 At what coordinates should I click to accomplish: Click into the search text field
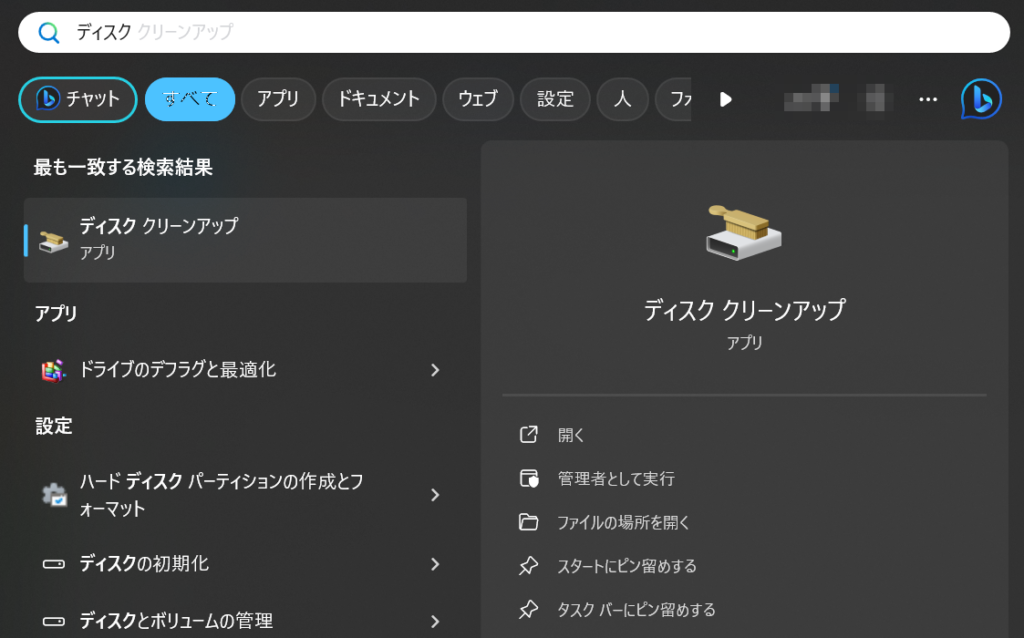pyautogui.click(x=514, y=32)
